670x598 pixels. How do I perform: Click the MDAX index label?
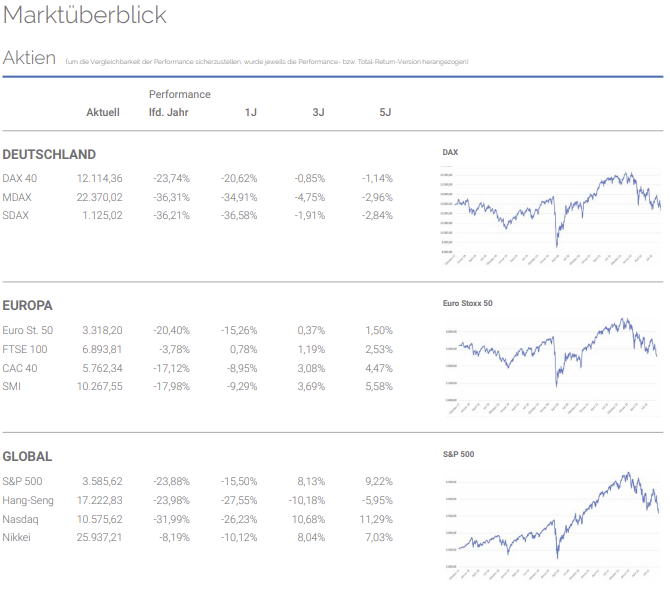click(18, 197)
